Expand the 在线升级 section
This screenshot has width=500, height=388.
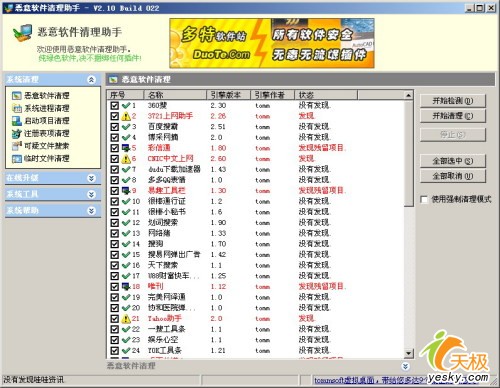(x=91, y=178)
